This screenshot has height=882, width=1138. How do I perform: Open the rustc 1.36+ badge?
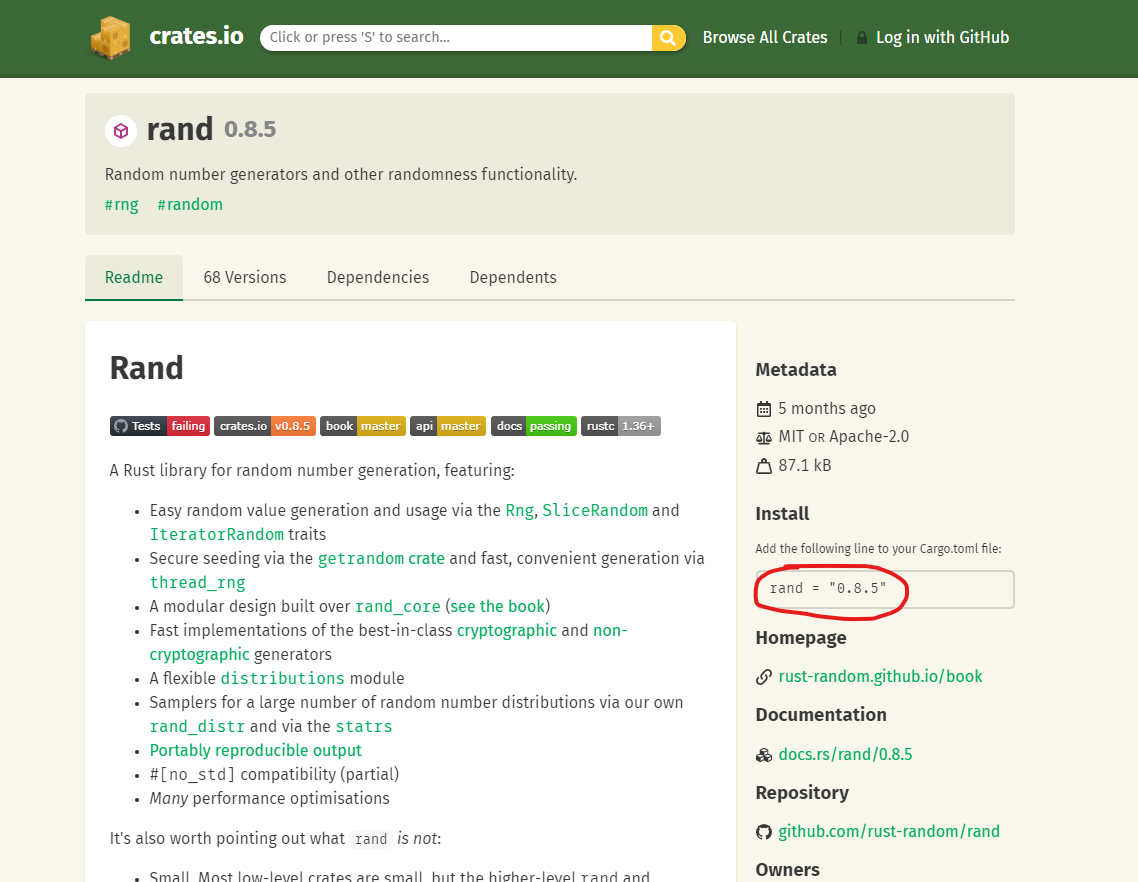click(x=621, y=426)
